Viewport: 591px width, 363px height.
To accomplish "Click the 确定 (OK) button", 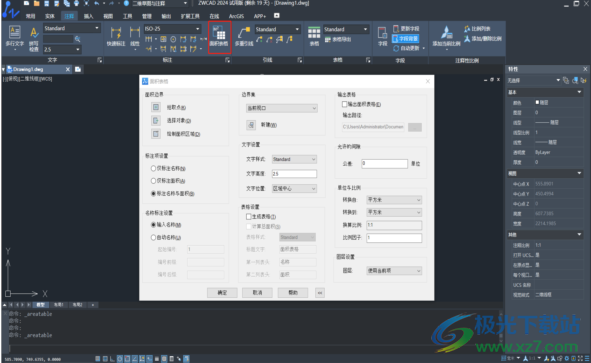I will click(x=222, y=293).
